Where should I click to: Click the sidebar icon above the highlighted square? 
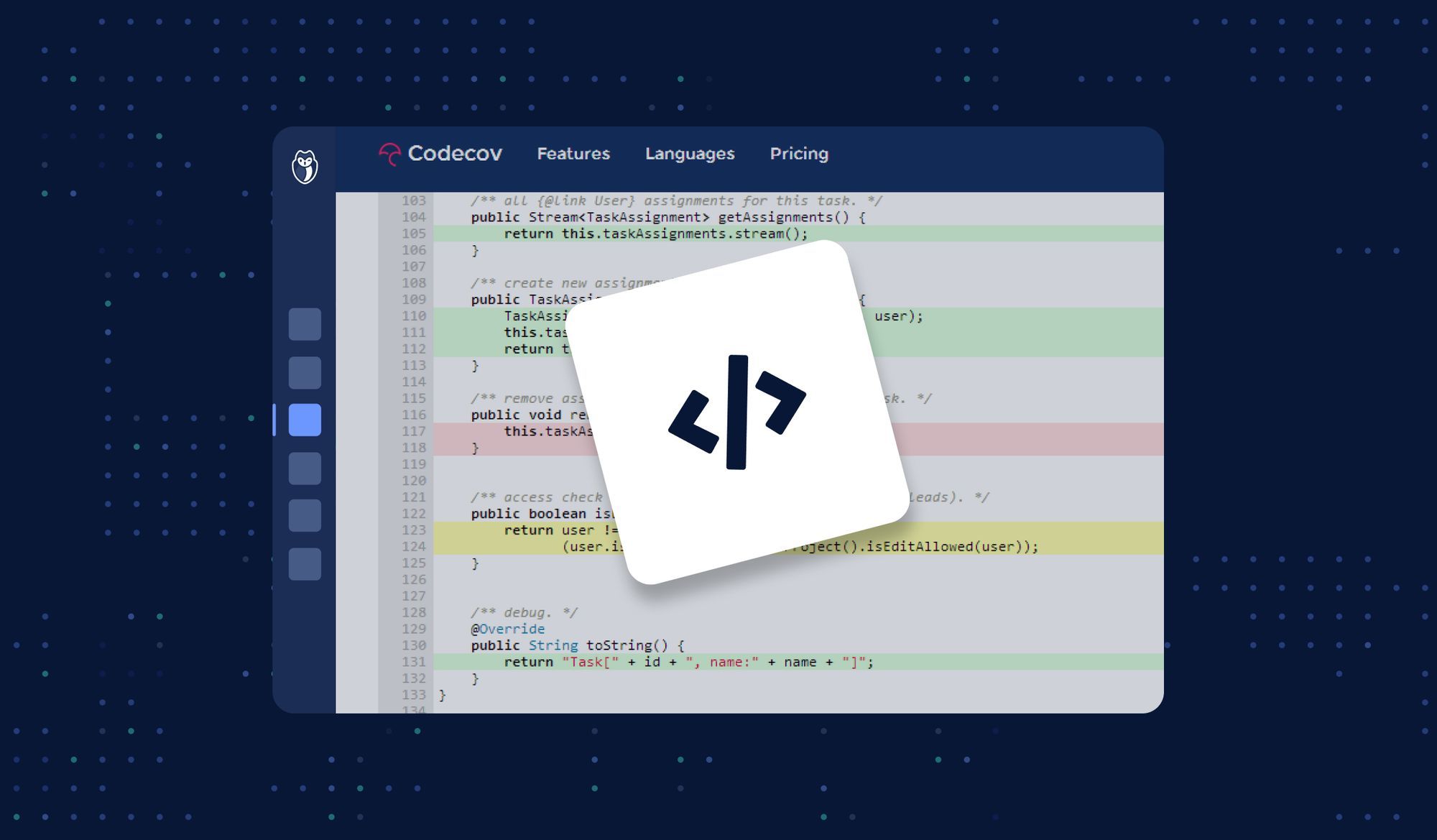tap(305, 373)
